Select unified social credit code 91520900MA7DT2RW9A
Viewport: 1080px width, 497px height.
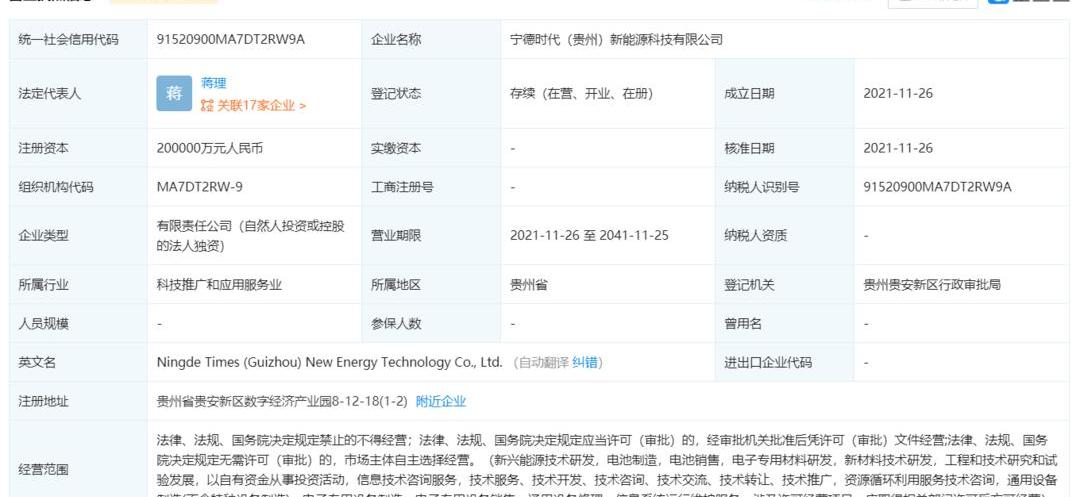[231, 39]
